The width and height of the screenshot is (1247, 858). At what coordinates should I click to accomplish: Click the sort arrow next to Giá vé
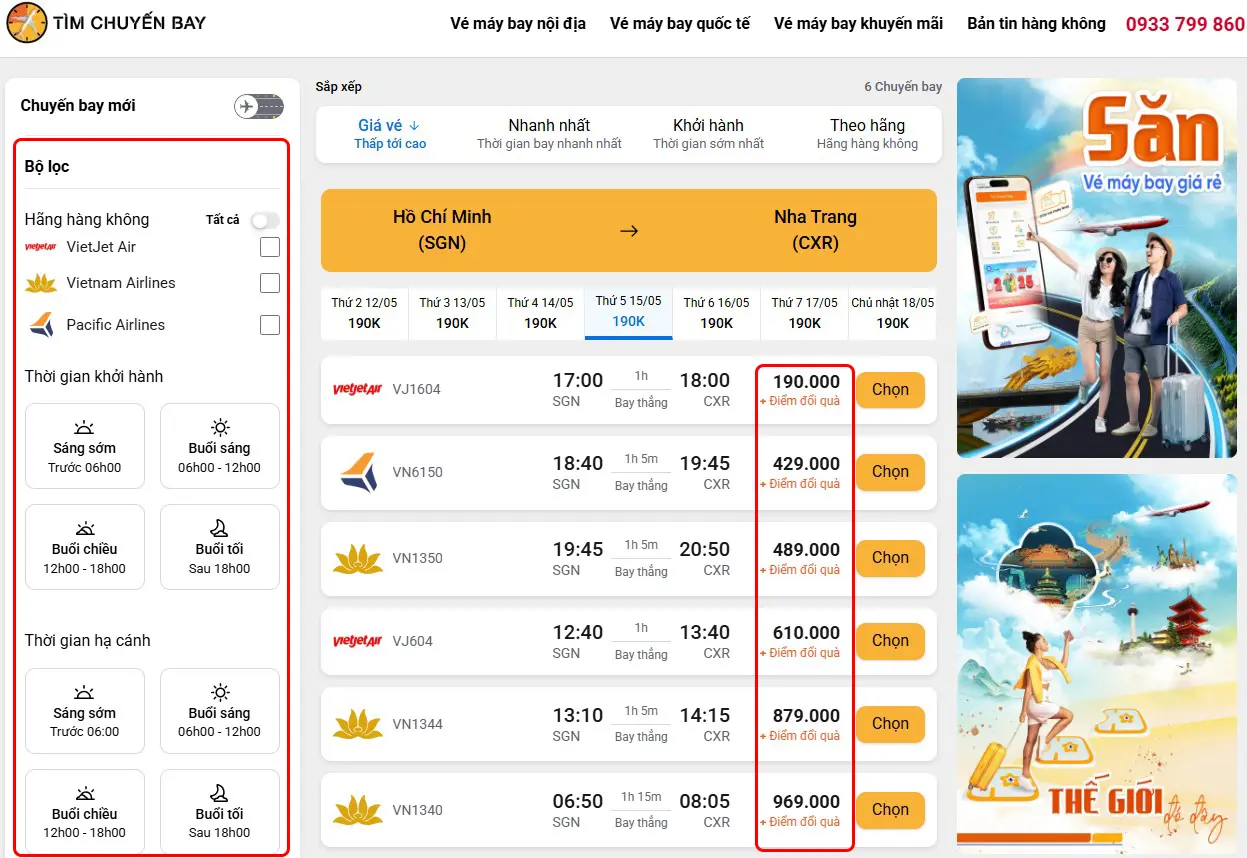(414, 126)
